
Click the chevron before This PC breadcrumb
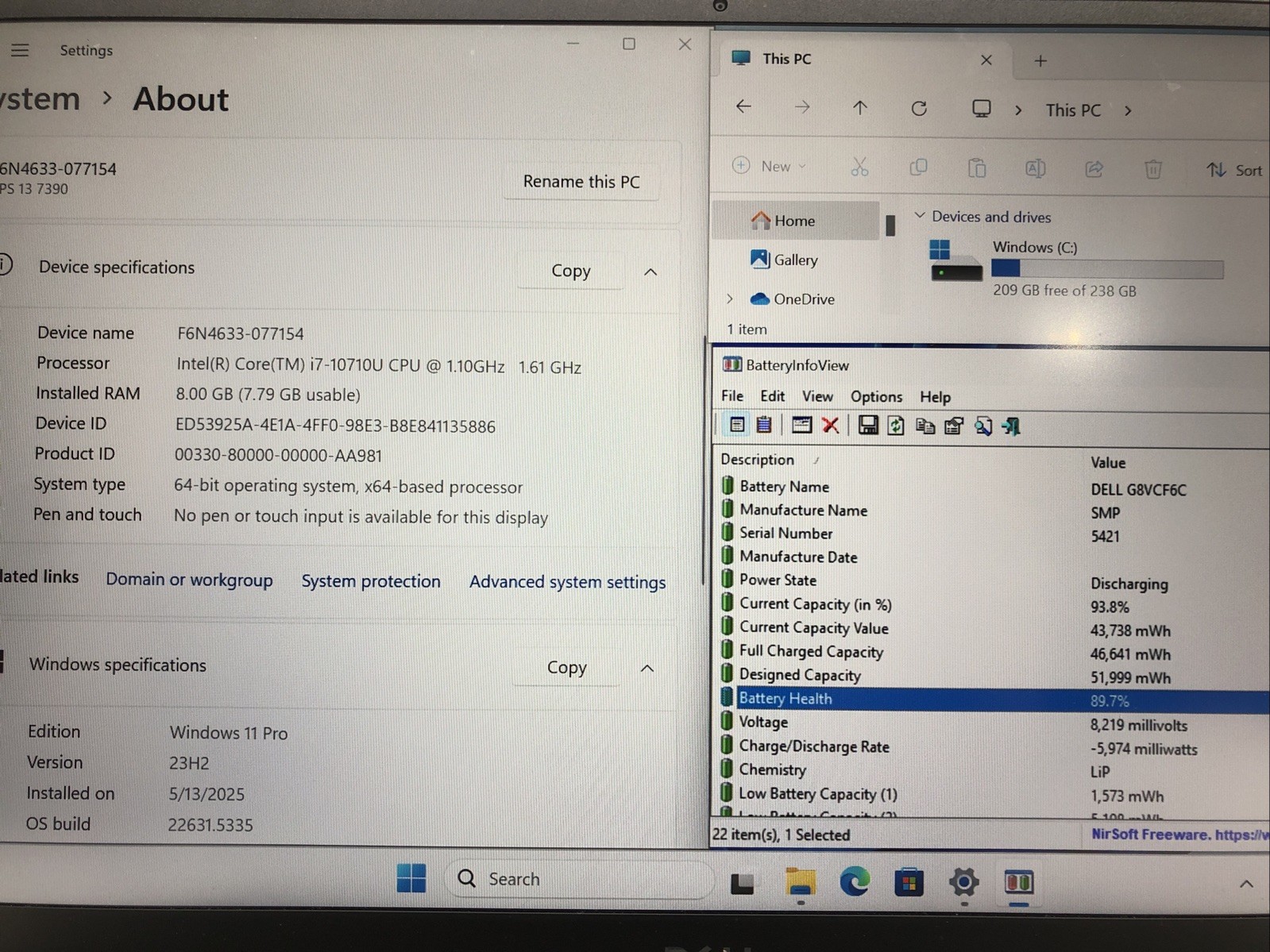coord(1018,110)
